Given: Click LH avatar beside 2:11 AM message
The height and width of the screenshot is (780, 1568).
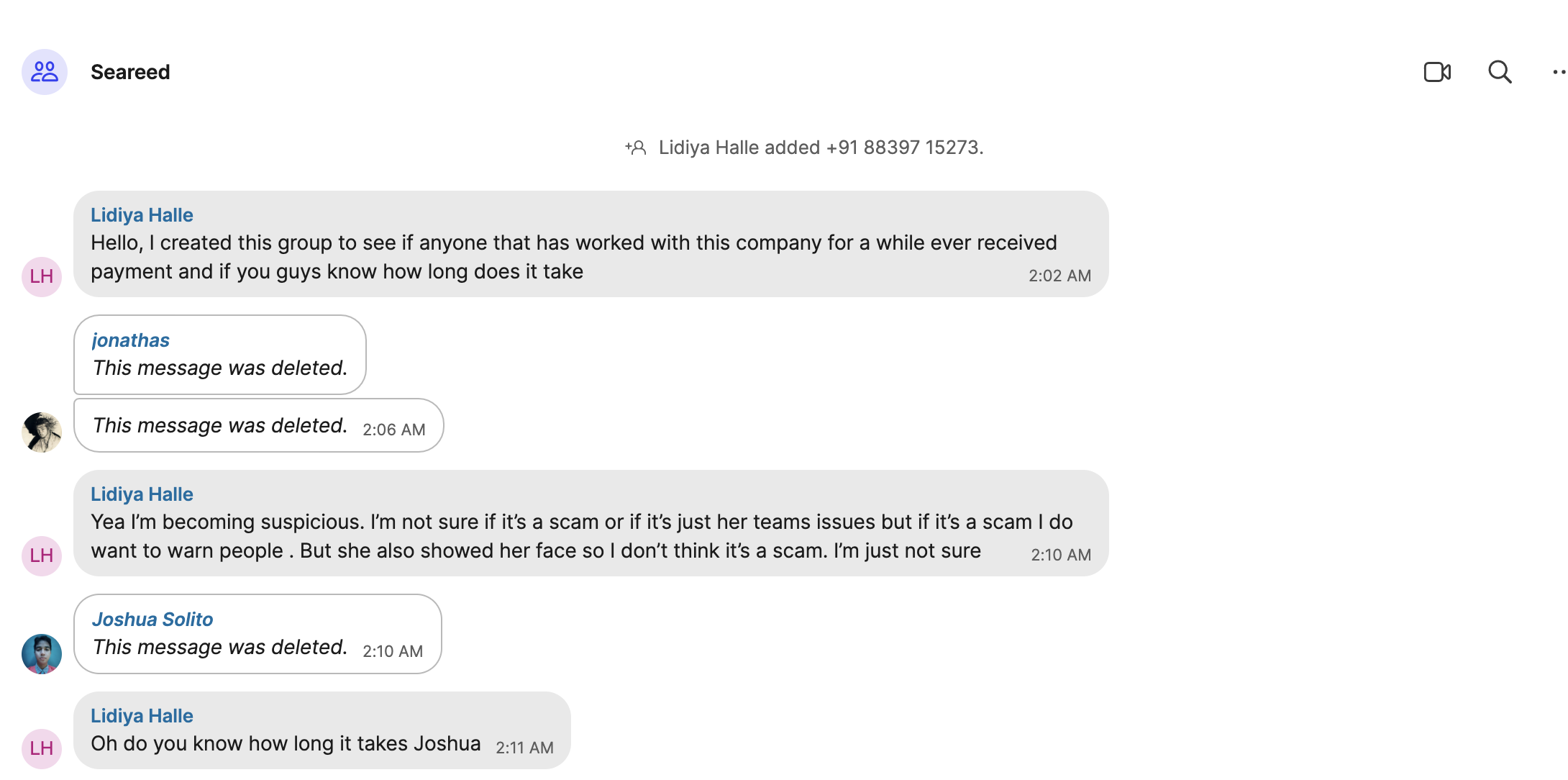Looking at the screenshot, I should [42, 749].
